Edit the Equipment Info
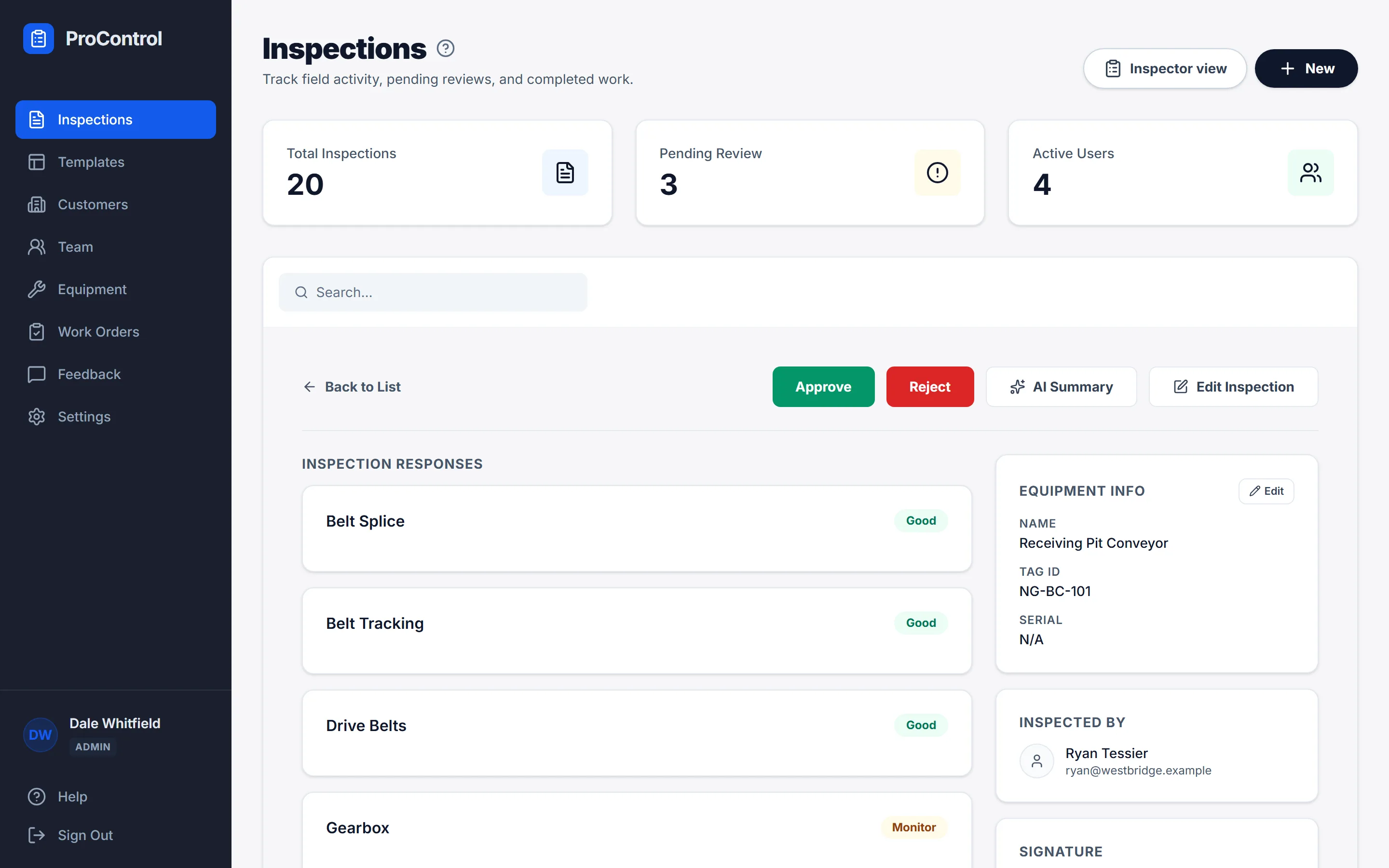The image size is (1389, 868). pos(1266,491)
